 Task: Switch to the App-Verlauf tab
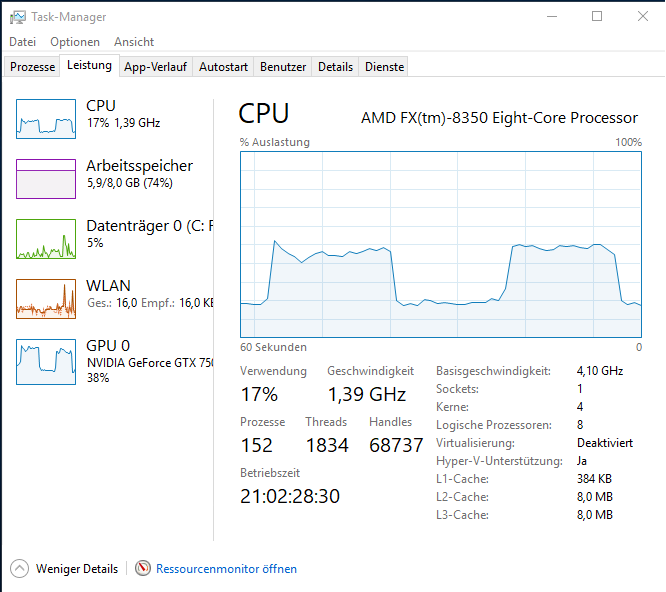155,67
